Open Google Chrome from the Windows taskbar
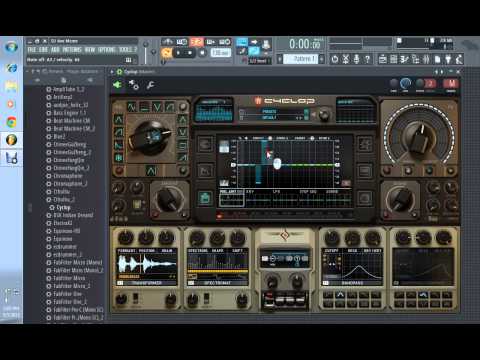This screenshot has height=360, width=480. 11,122
